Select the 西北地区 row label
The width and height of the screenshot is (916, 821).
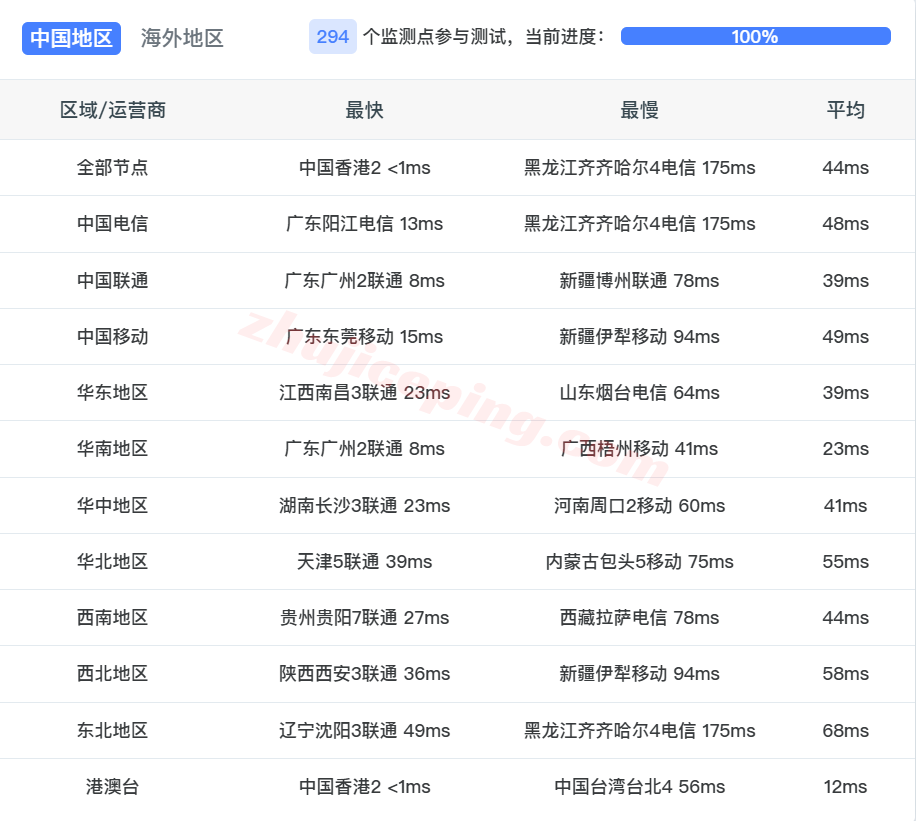point(113,674)
